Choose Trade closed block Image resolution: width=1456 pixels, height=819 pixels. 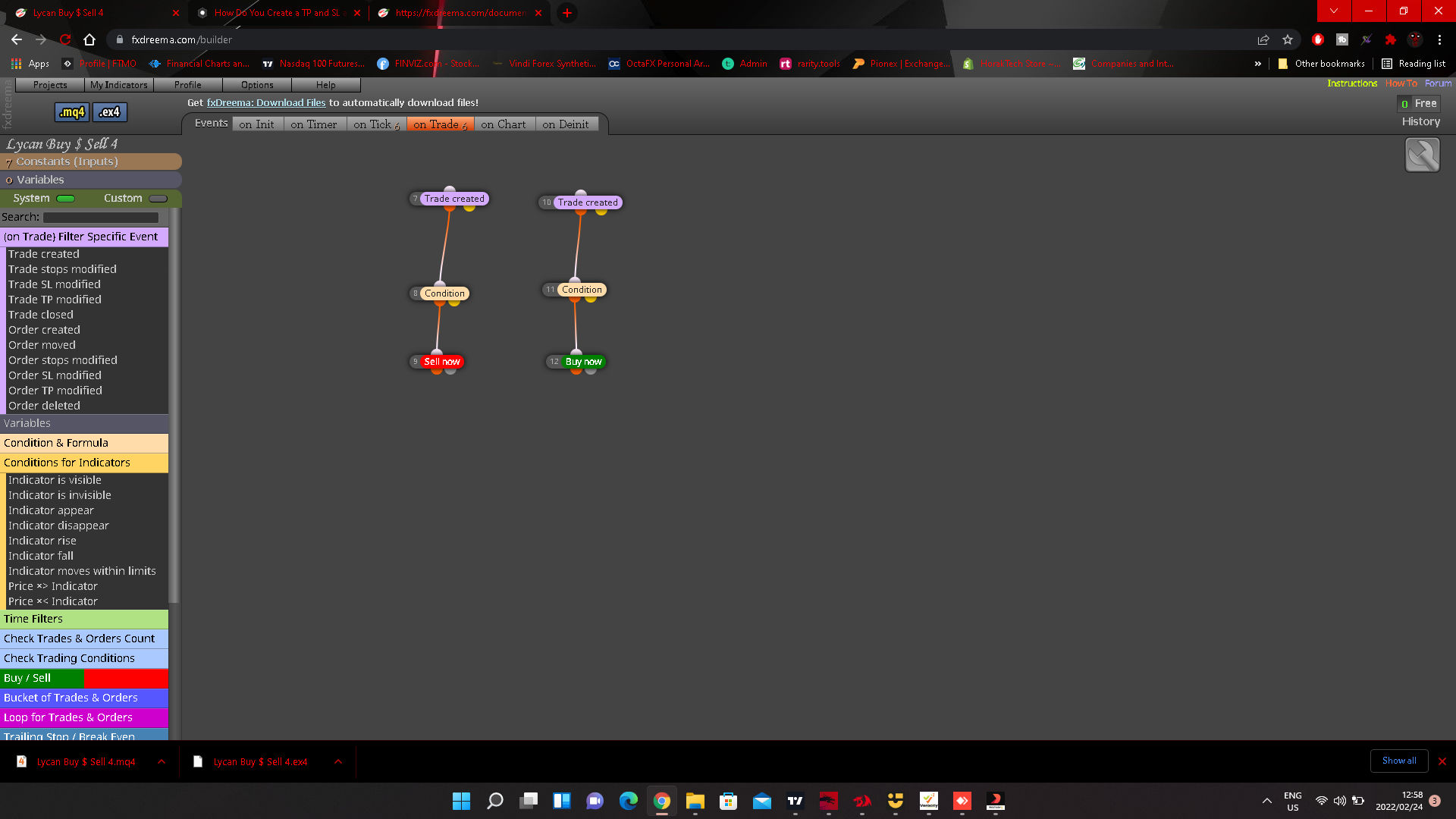[x=41, y=315]
